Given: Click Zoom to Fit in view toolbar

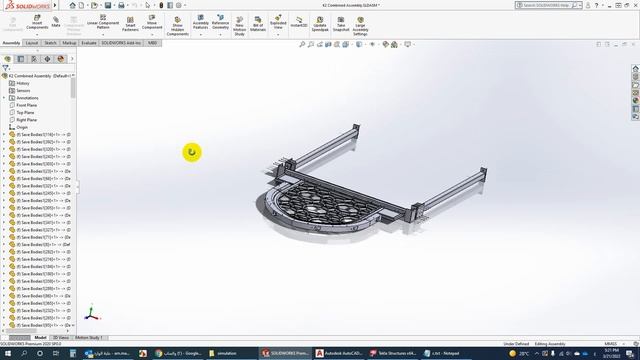Looking at the screenshot, I should (x=302, y=44).
